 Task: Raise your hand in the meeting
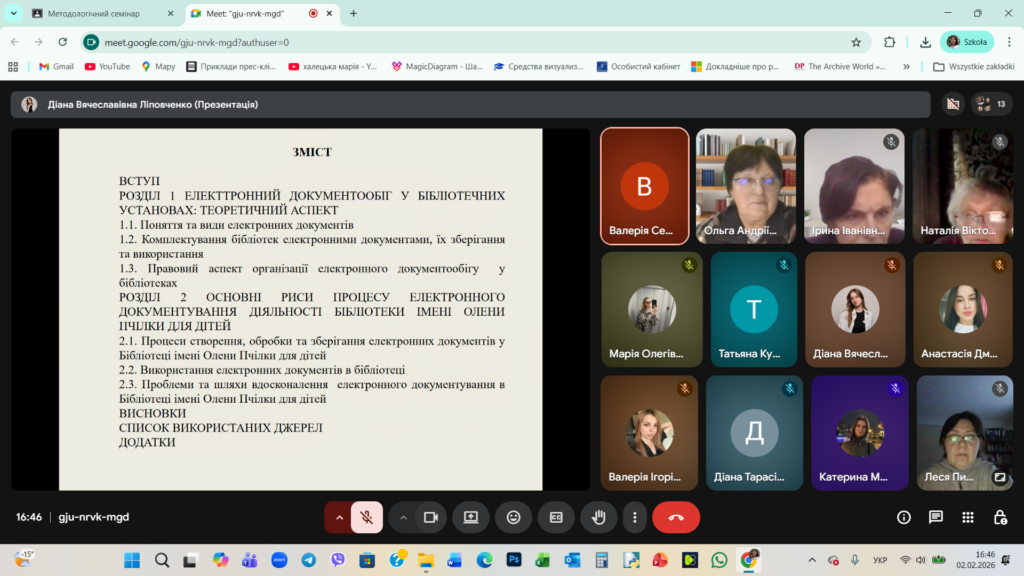click(599, 517)
